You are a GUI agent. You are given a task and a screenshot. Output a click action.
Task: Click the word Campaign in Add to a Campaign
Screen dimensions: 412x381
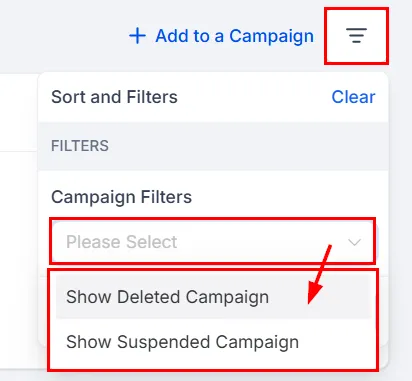(x=271, y=36)
